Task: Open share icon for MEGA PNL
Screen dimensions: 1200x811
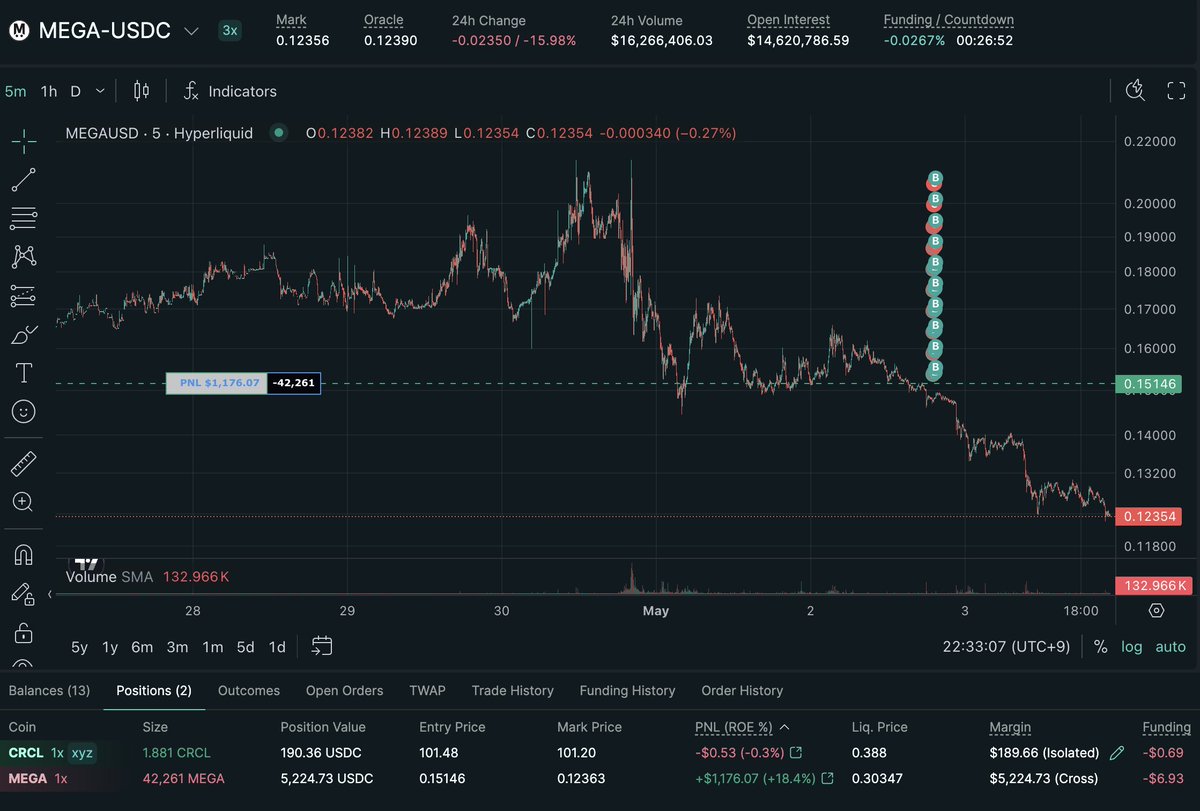Action: pos(828,778)
